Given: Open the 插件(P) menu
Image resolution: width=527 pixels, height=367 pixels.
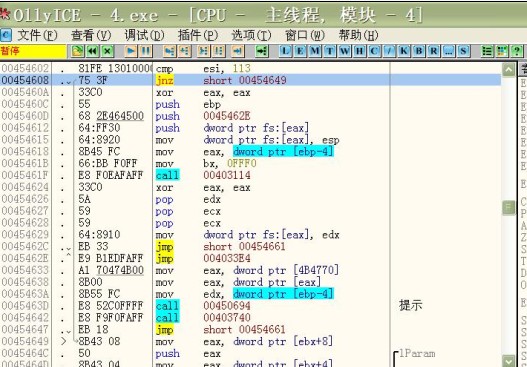Looking at the screenshot, I should click(198, 35).
